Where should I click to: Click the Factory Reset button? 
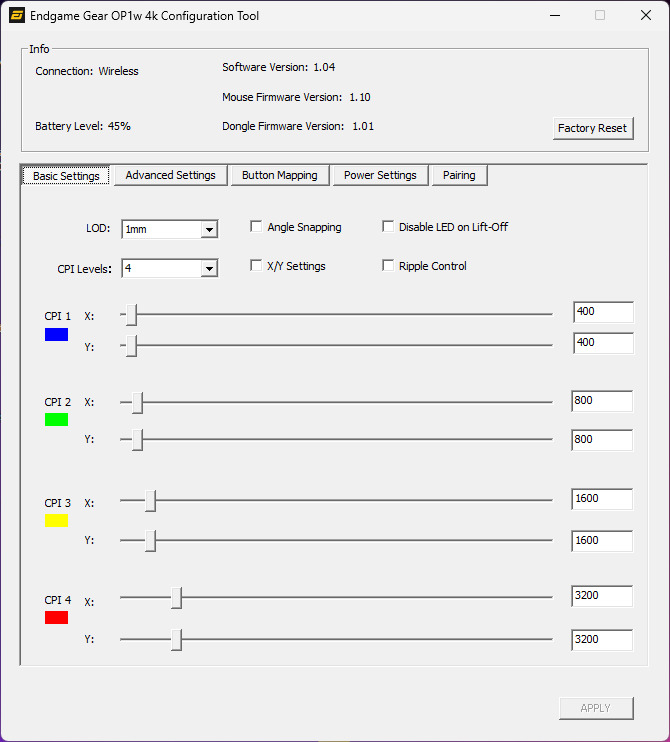(593, 128)
